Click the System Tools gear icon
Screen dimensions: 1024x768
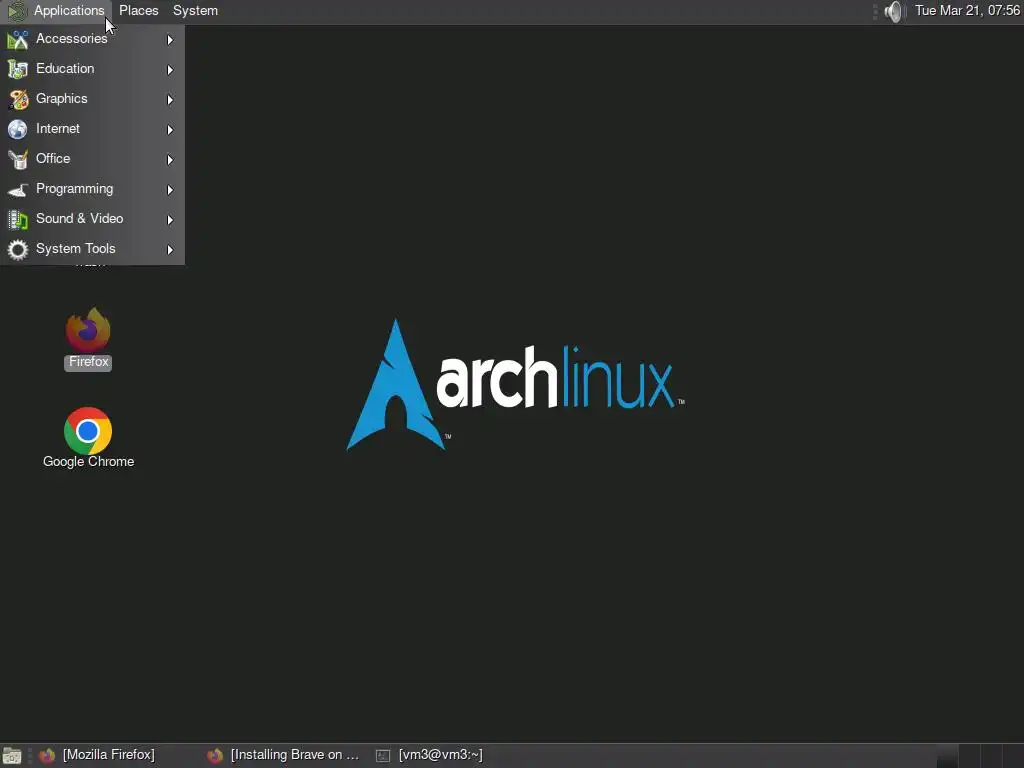click(x=18, y=249)
